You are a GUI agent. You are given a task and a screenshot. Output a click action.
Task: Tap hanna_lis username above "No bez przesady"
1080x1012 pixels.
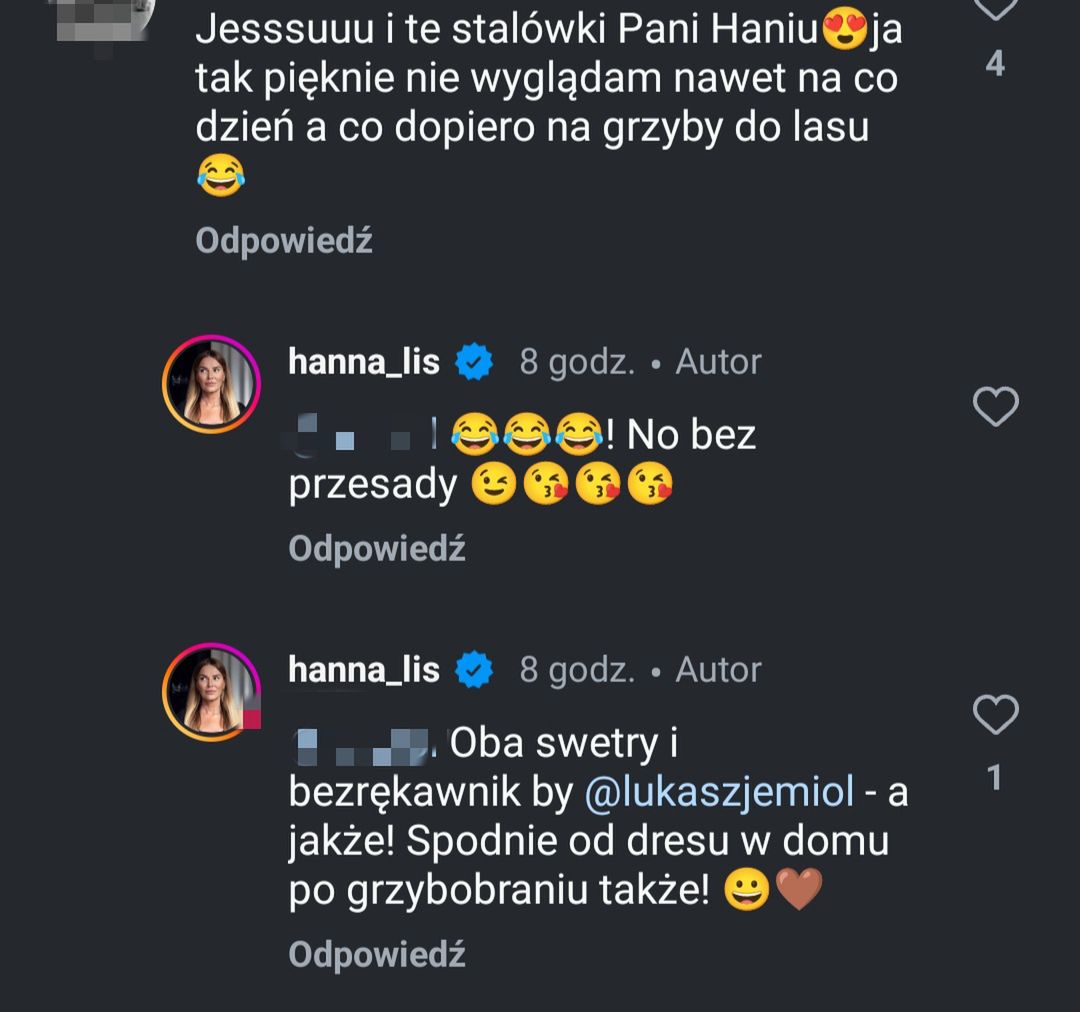364,362
